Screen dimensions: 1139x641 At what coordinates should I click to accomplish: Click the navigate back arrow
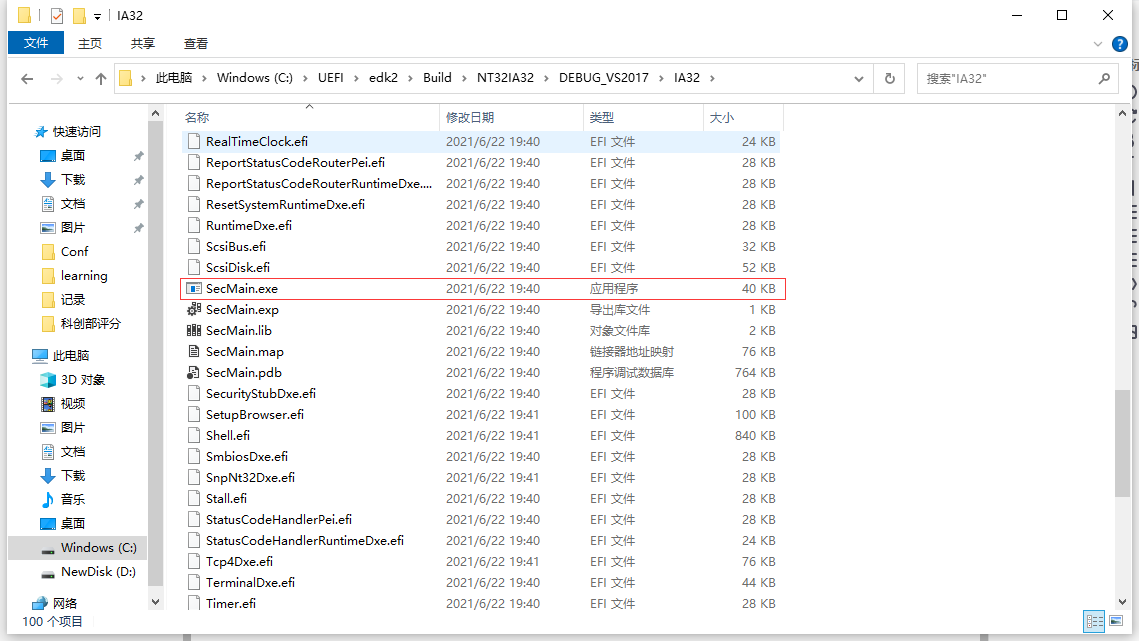tap(26, 78)
